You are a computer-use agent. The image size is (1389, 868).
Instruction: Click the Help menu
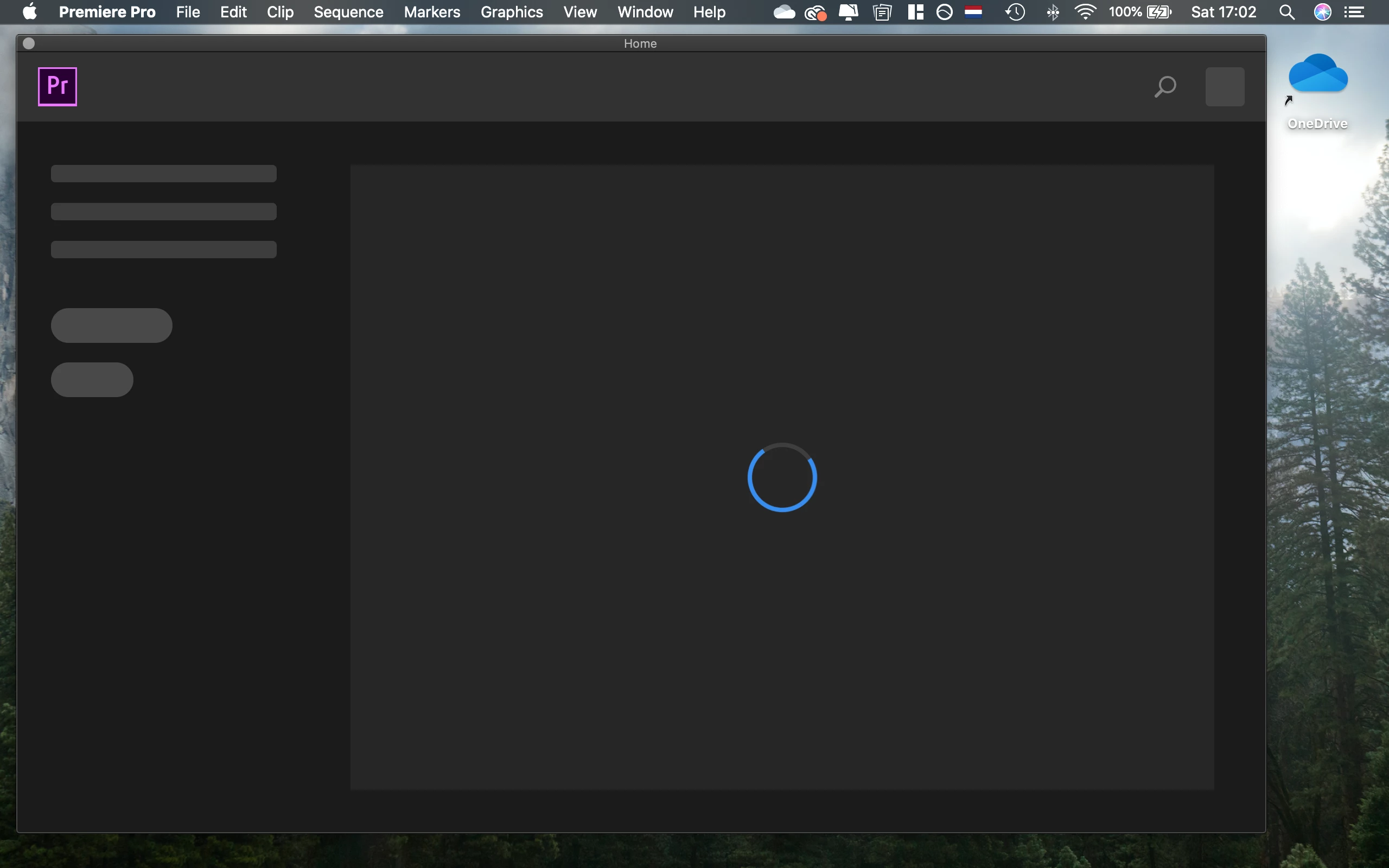click(709, 12)
